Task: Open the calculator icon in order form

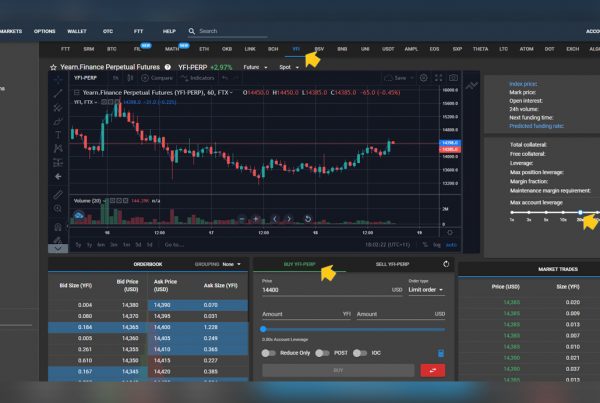Action: (x=441, y=353)
